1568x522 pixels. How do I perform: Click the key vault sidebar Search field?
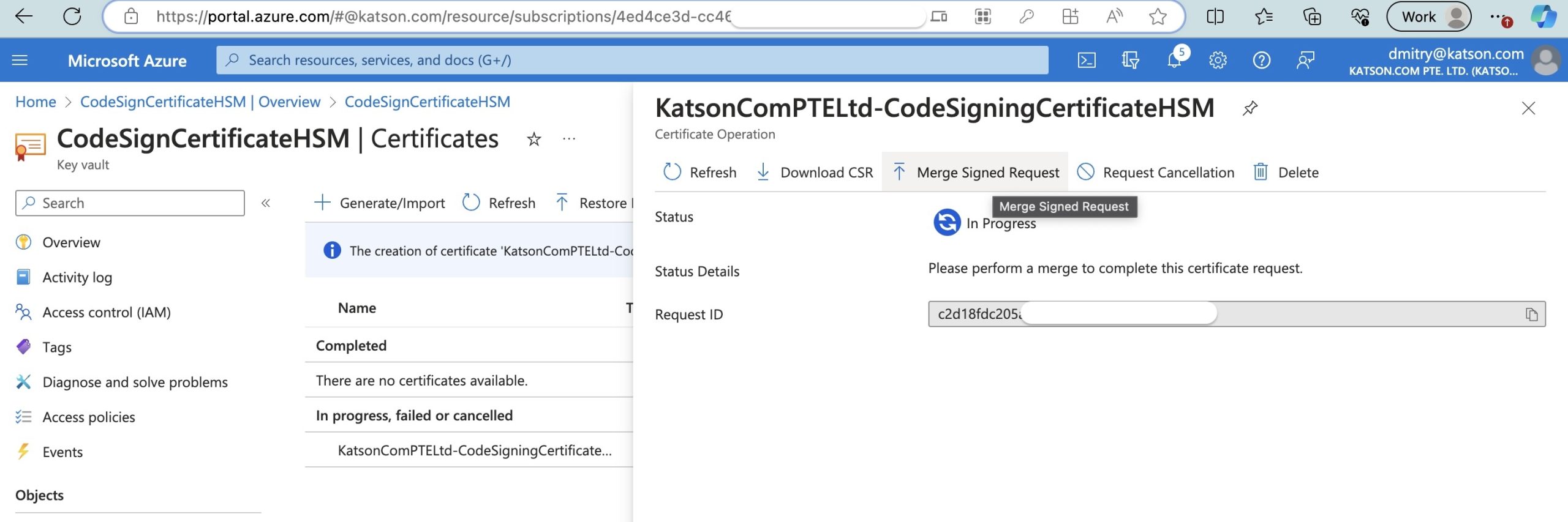coord(130,203)
